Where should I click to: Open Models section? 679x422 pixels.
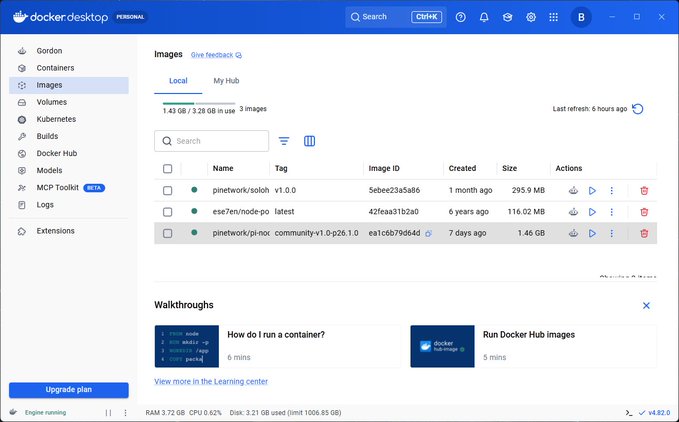pos(68,171)
